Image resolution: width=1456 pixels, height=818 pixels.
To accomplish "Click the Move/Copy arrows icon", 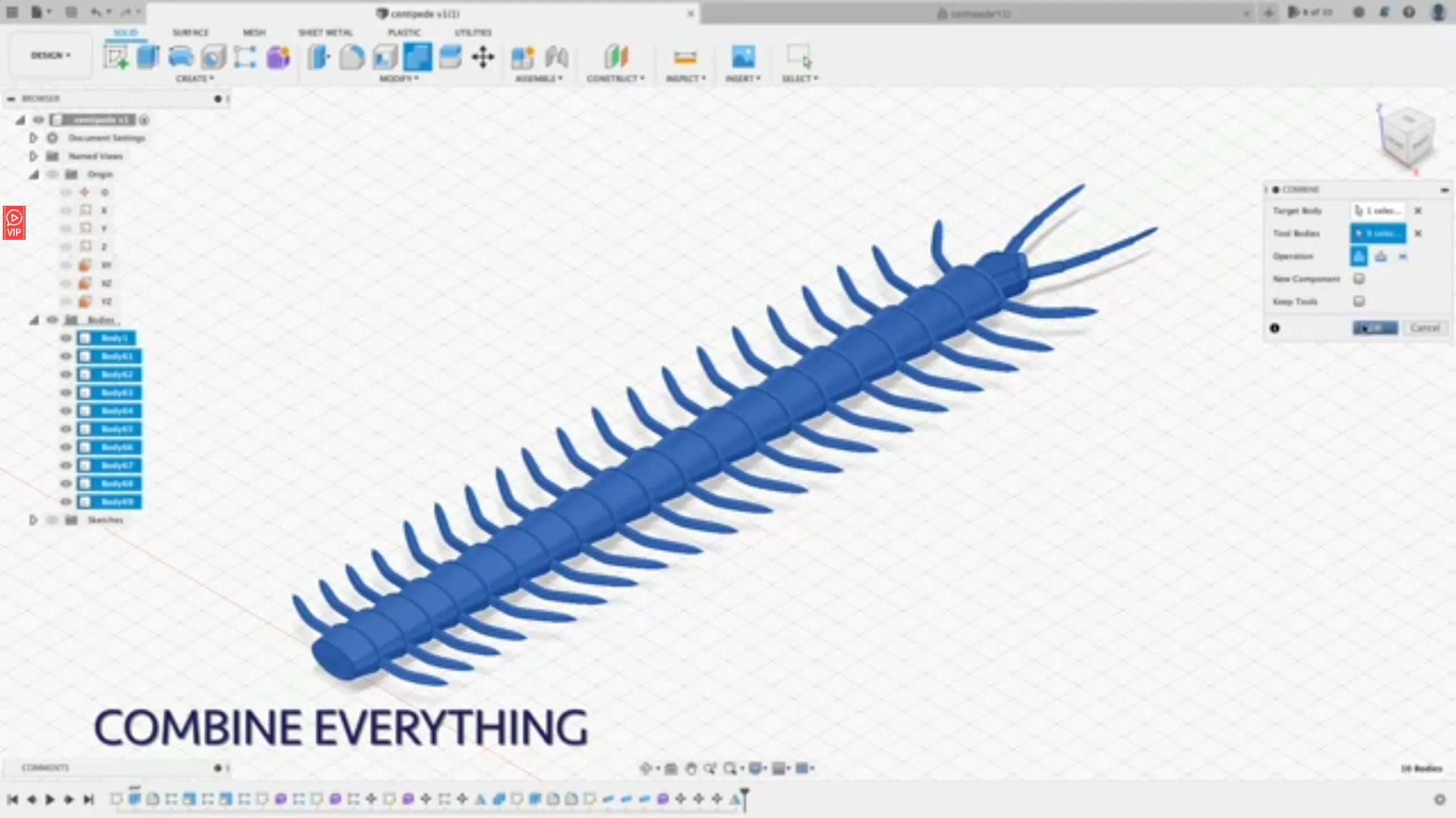I will point(483,57).
